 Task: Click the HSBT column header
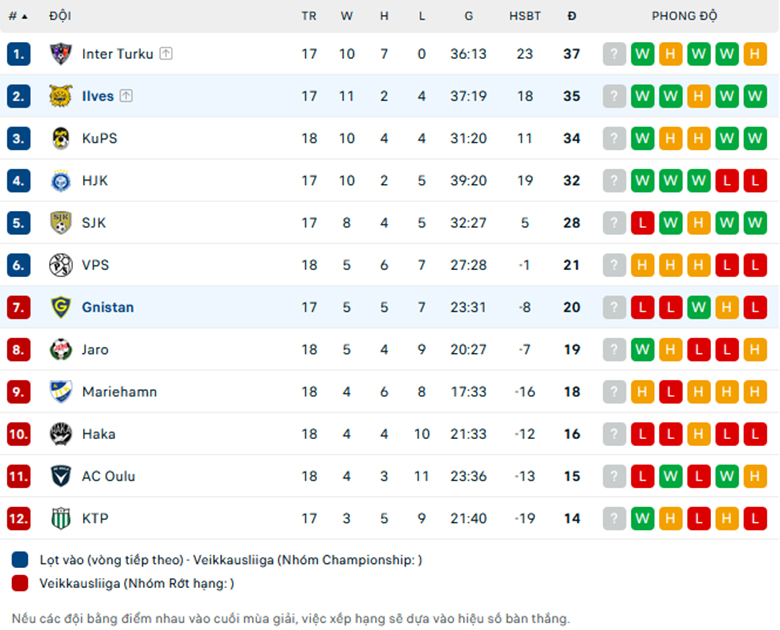[x=525, y=16]
